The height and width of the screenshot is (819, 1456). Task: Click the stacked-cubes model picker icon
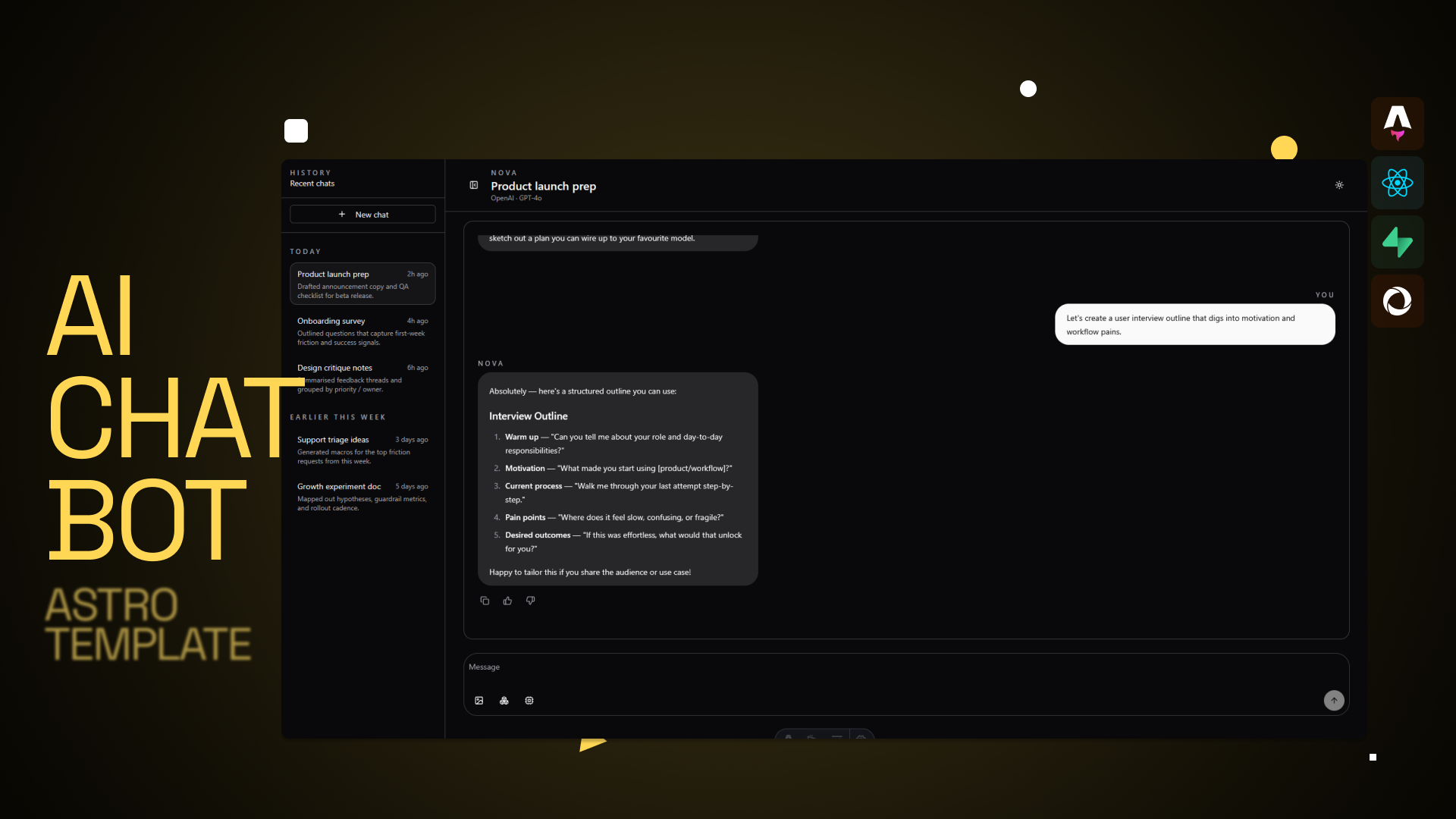pyautogui.click(x=504, y=701)
